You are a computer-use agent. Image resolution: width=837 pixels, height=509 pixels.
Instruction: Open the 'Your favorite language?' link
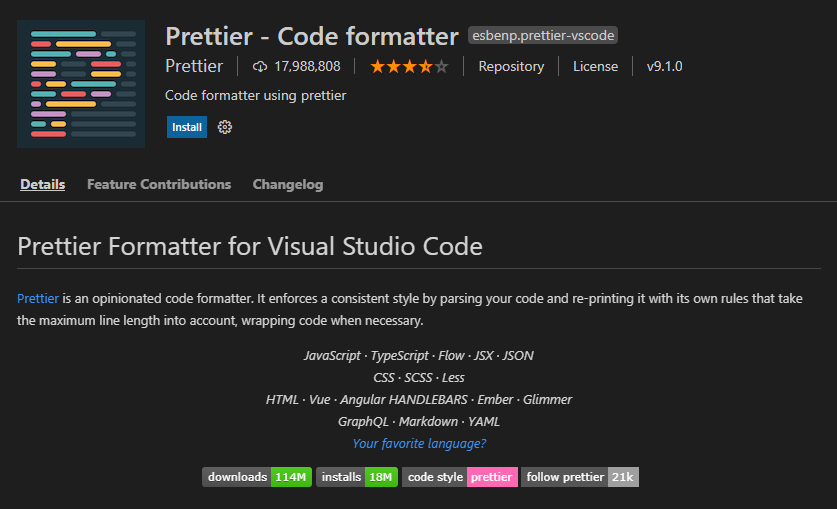click(x=419, y=443)
